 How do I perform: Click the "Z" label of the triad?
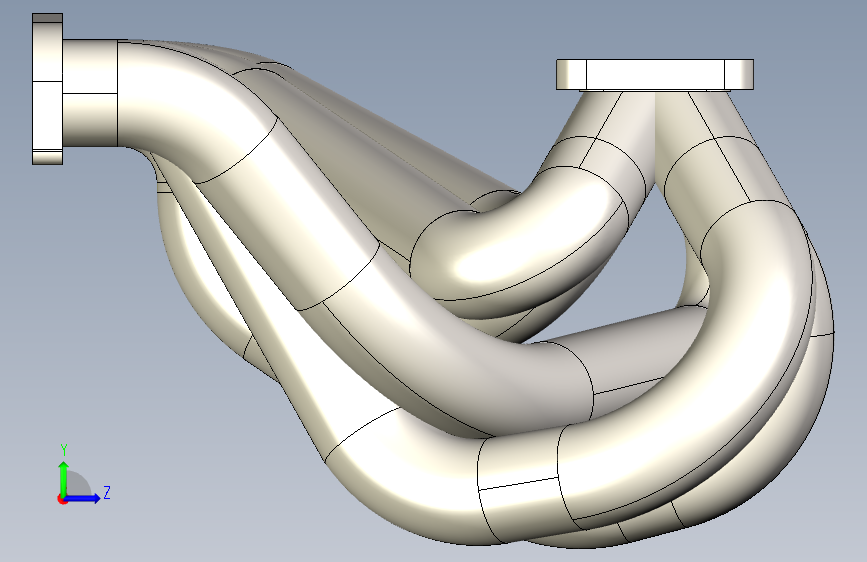click(x=107, y=492)
